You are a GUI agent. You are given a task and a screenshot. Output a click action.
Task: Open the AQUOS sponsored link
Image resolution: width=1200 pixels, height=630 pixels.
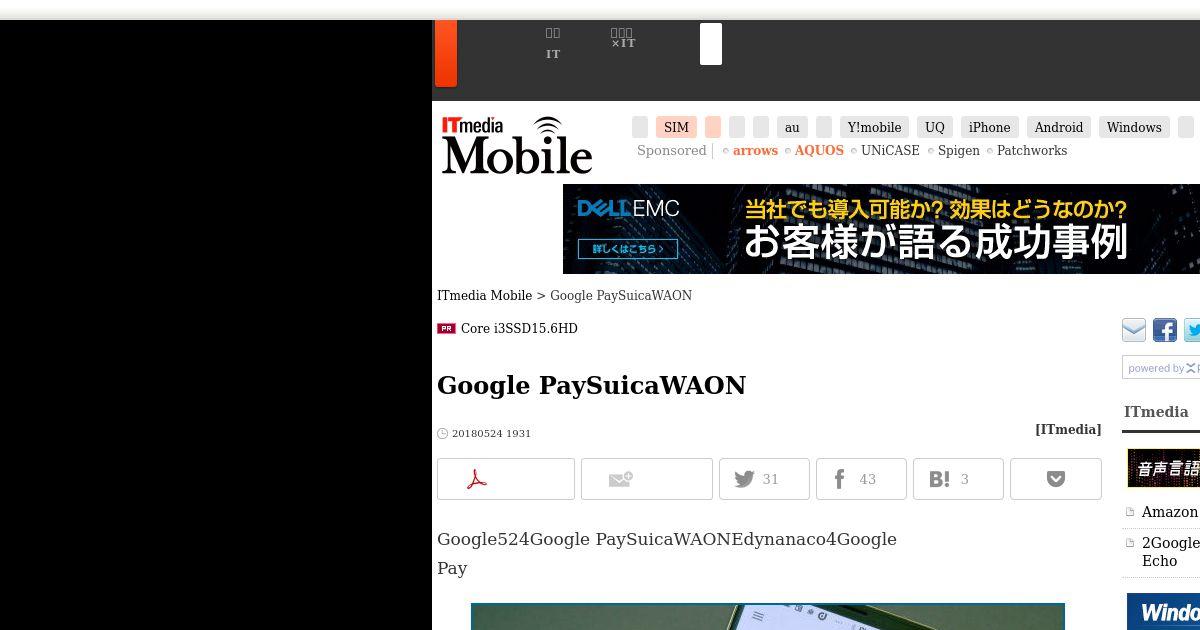[819, 150]
